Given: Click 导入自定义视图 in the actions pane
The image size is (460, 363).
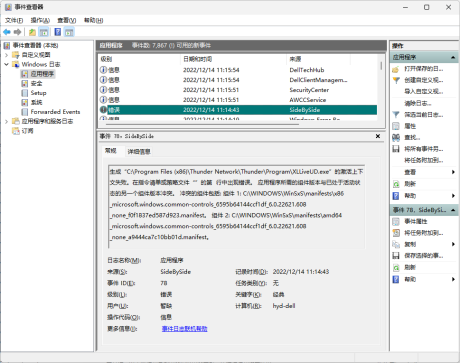Looking at the screenshot, I should tap(424, 91).
